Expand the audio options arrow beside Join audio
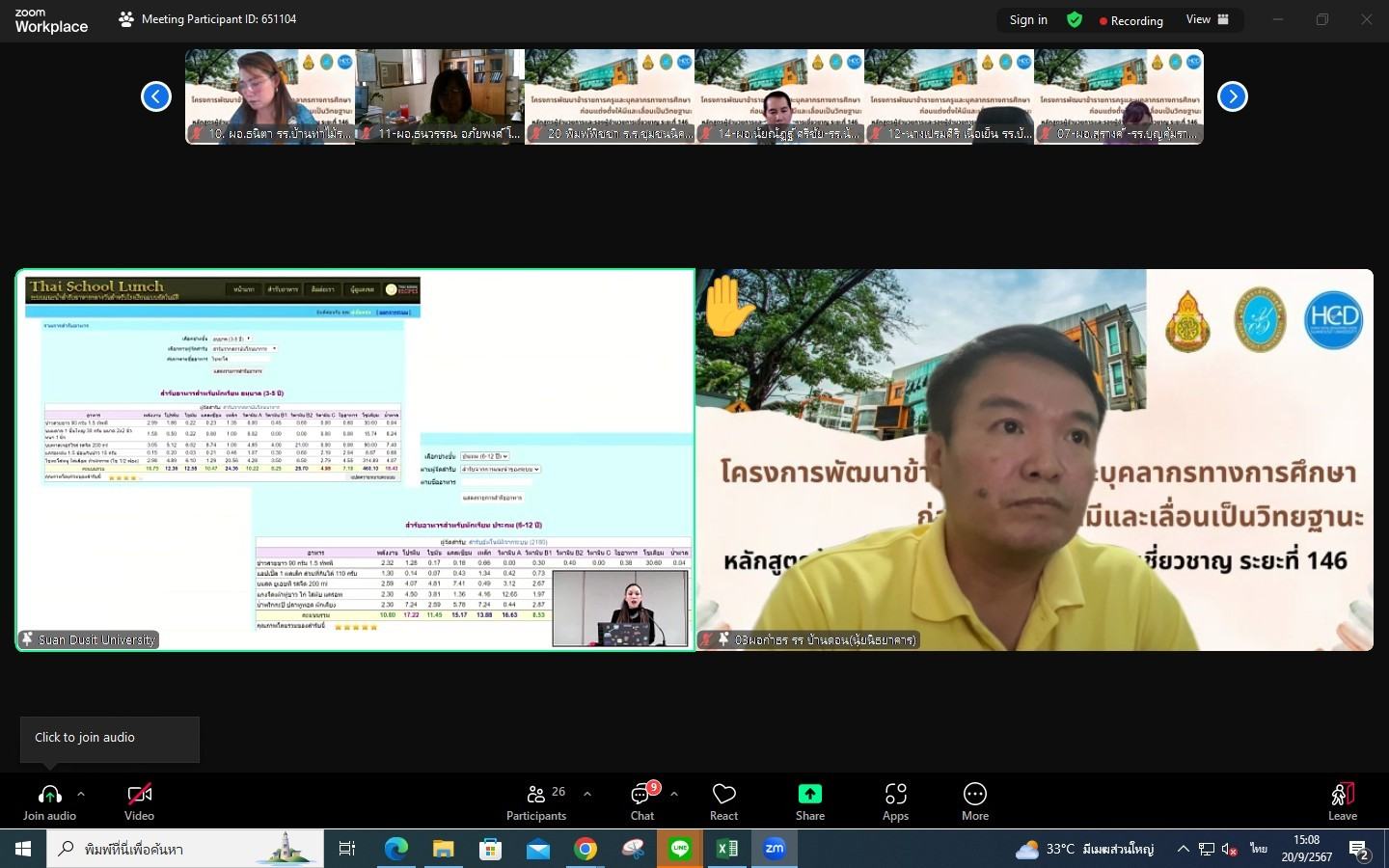This screenshot has height=868, width=1389. [81, 795]
